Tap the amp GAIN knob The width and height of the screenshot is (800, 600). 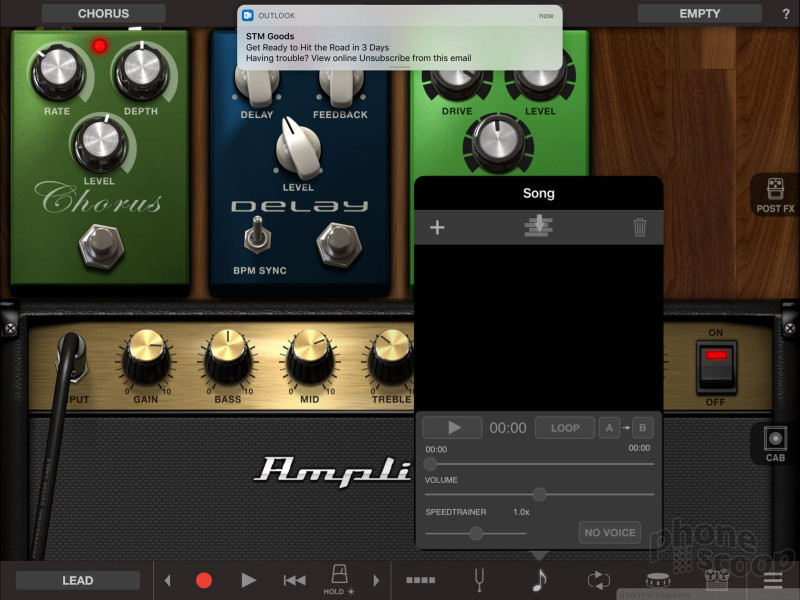[146, 357]
